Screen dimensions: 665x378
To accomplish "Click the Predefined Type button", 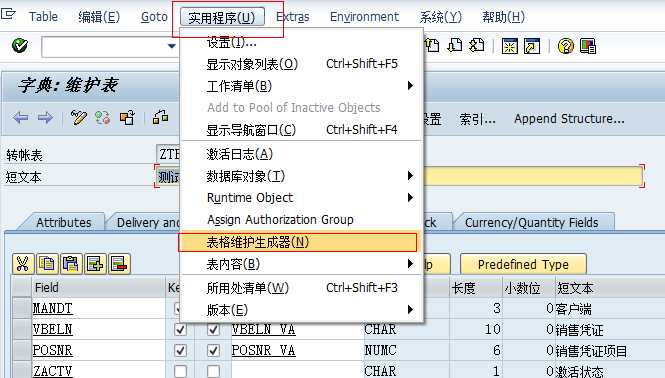I will coord(523,264).
